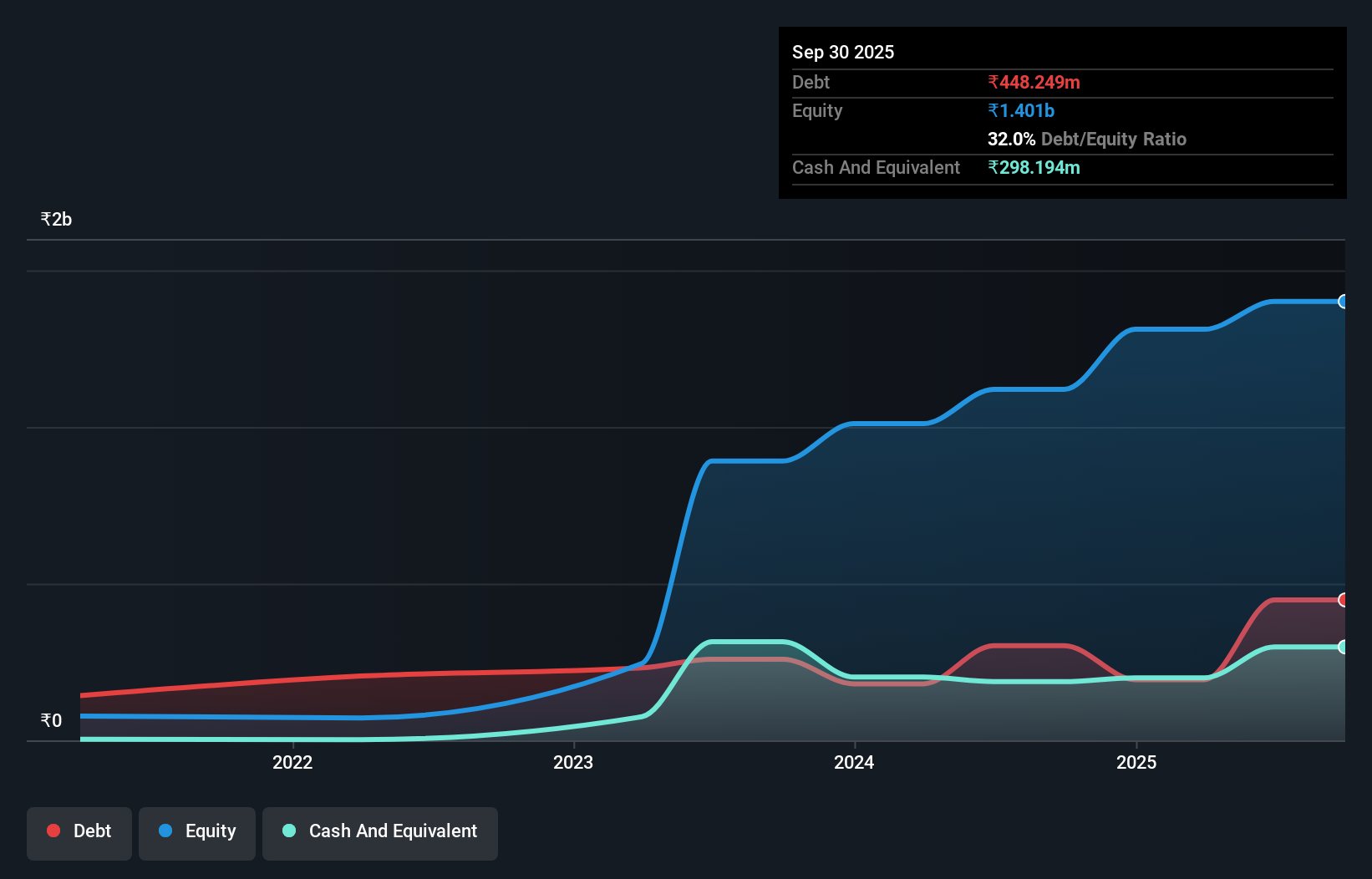Image resolution: width=1372 pixels, height=879 pixels.
Task: Click the red dot icon in Debt legend
Action: tap(53, 831)
